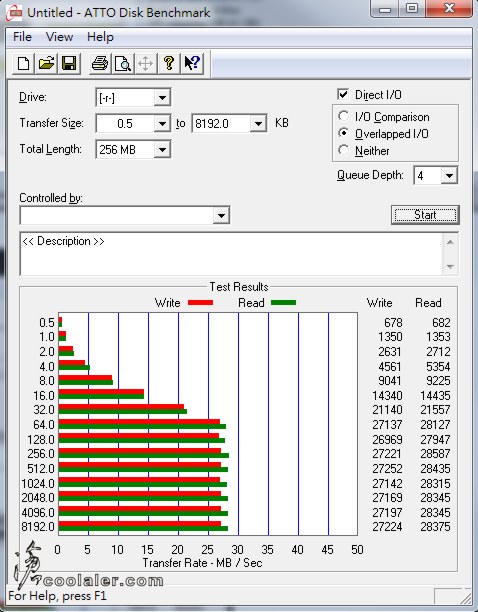Click the ATTO logo in title bar

14,13
